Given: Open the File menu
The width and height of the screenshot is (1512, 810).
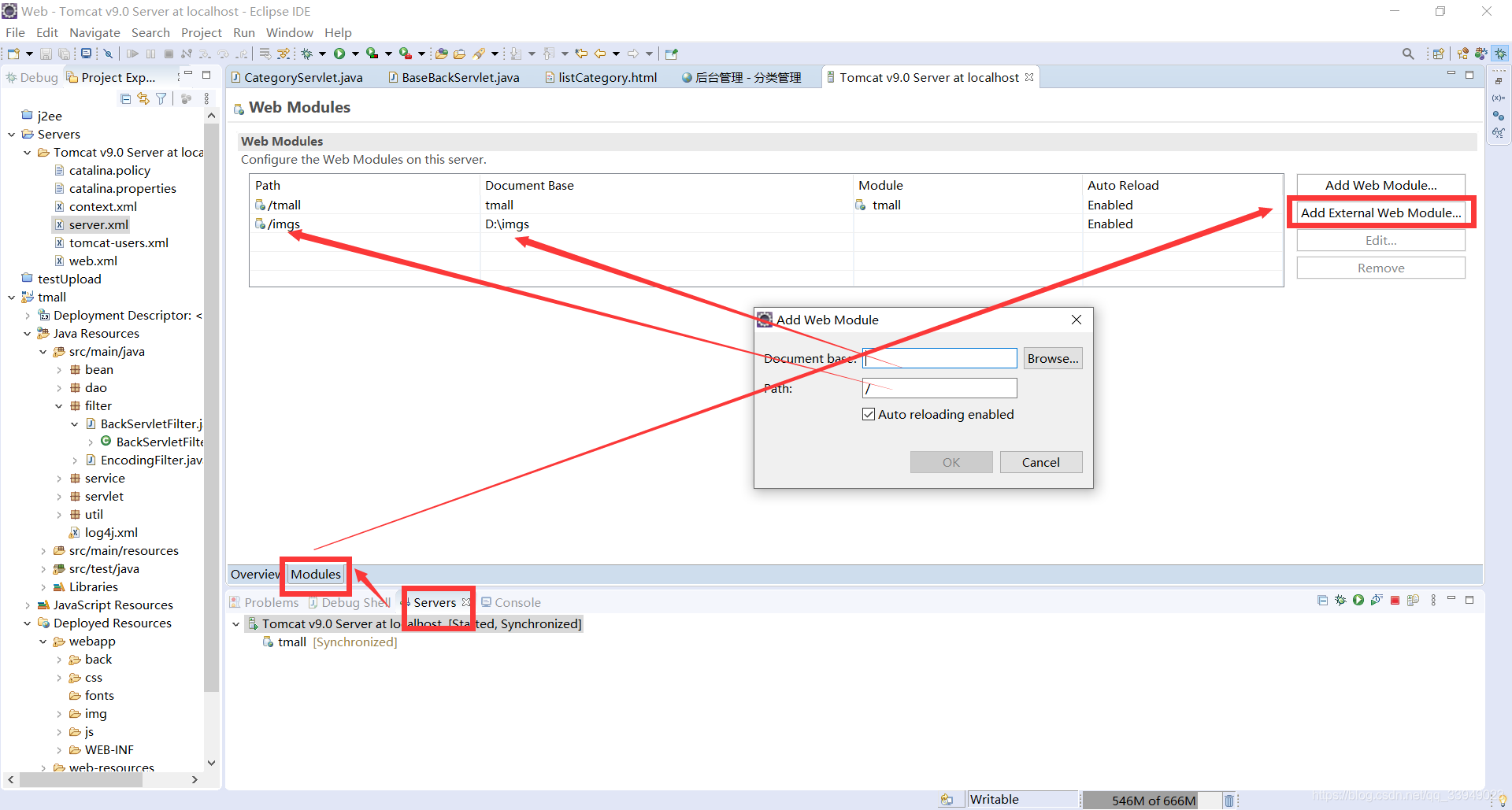Looking at the screenshot, I should tap(15, 32).
